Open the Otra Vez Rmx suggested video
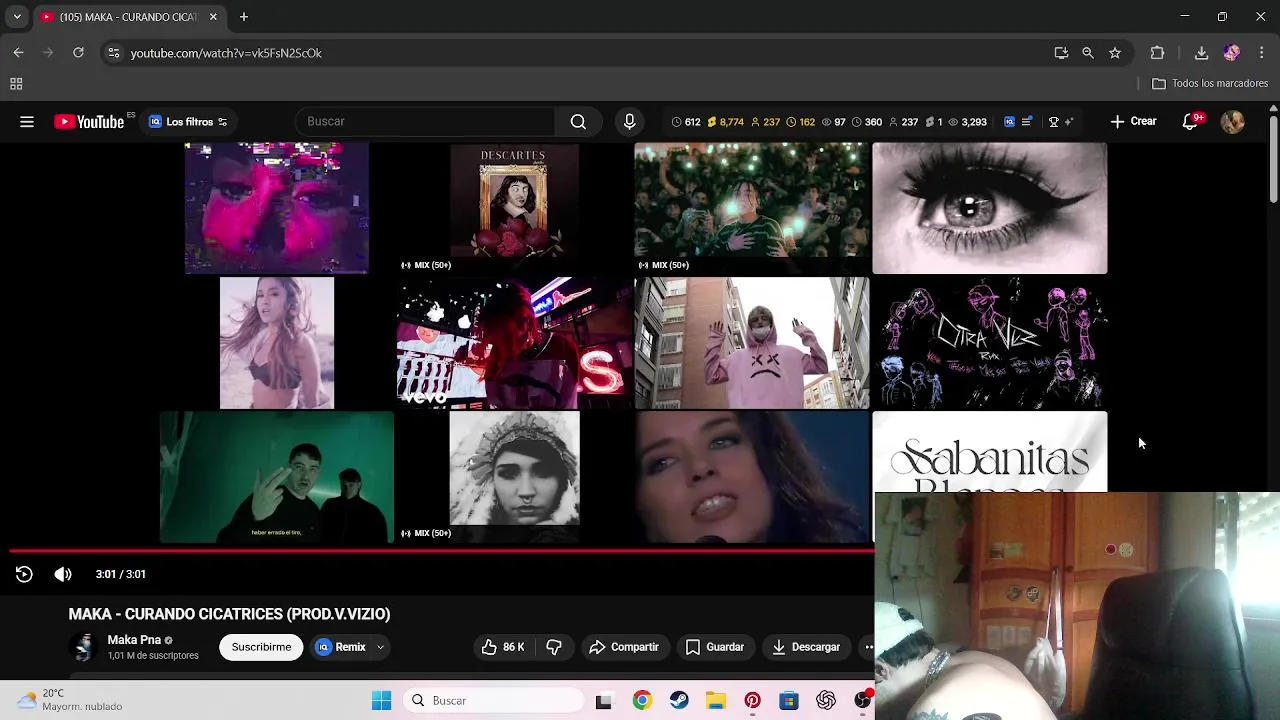 pyautogui.click(x=989, y=343)
